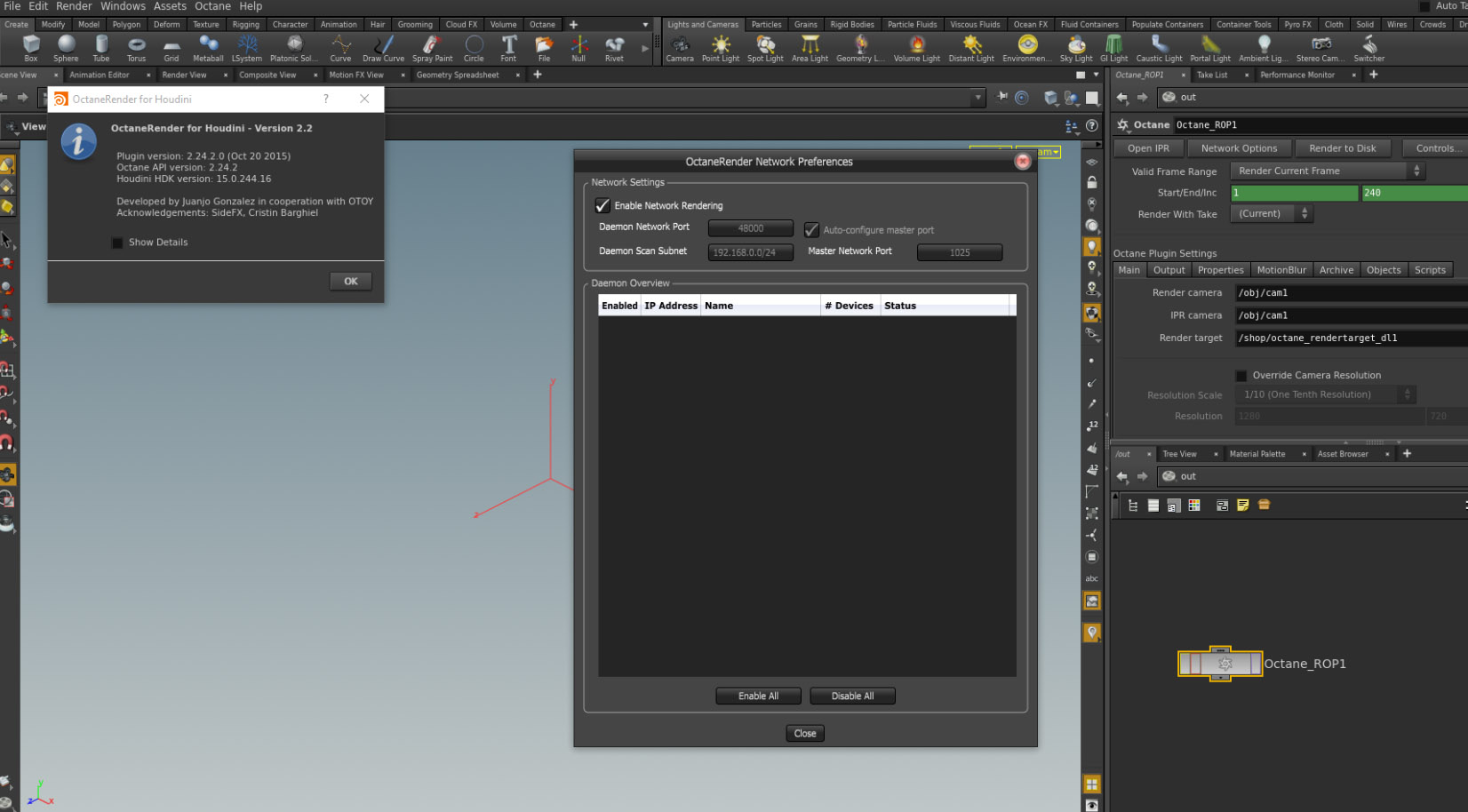Click OK in the OctaneRender dialog

[x=351, y=281]
